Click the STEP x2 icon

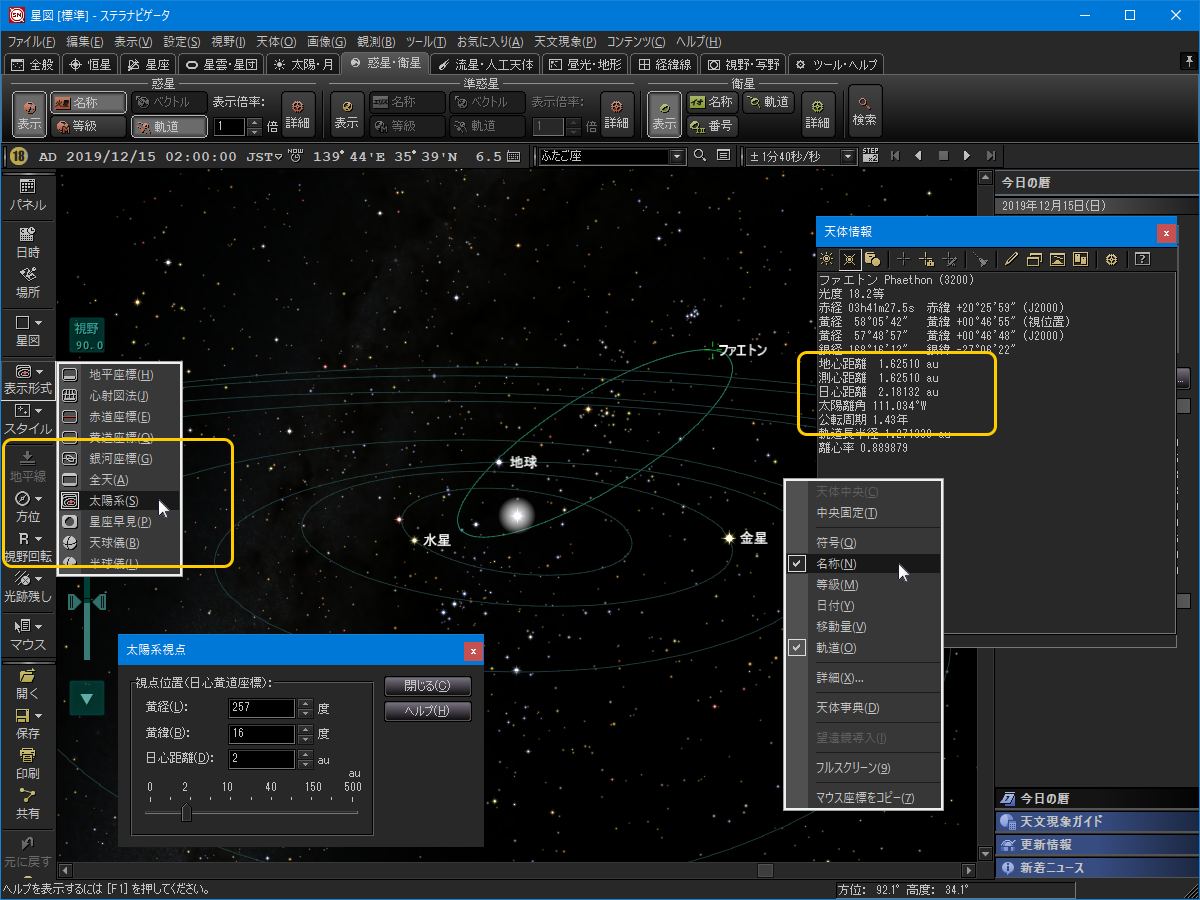pos(870,156)
